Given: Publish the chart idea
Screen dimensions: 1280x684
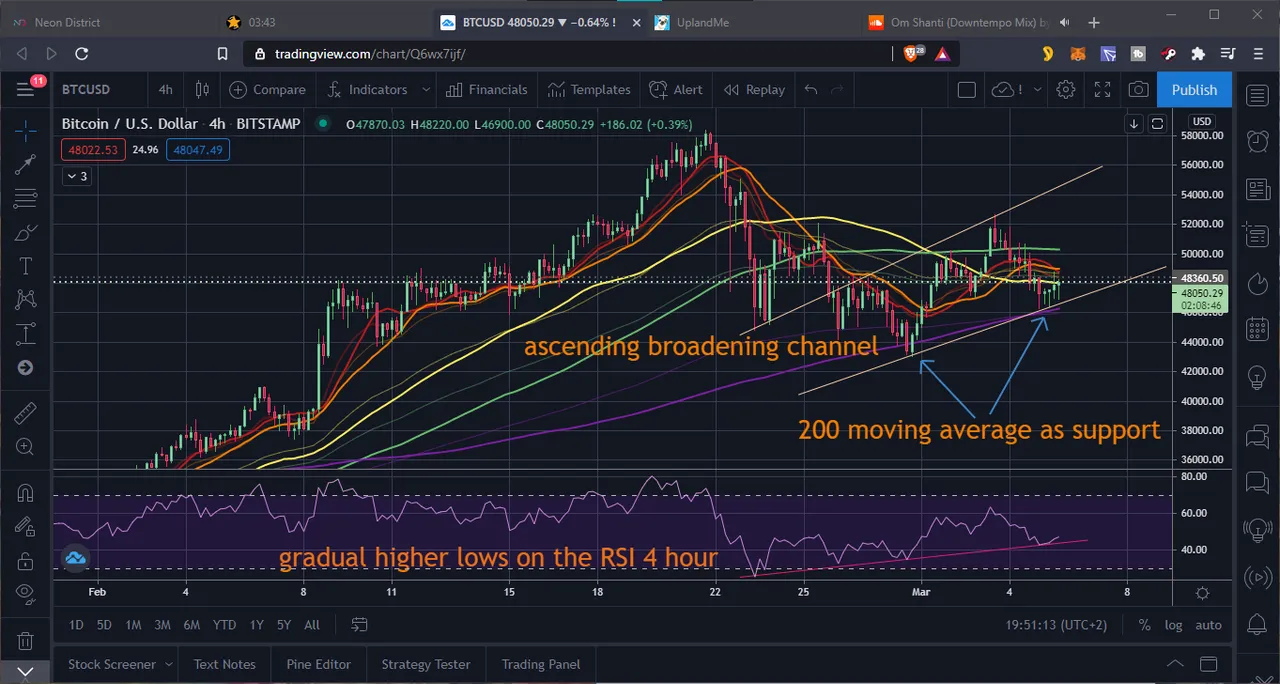Looking at the screenshot, I should pos(1194,90).
